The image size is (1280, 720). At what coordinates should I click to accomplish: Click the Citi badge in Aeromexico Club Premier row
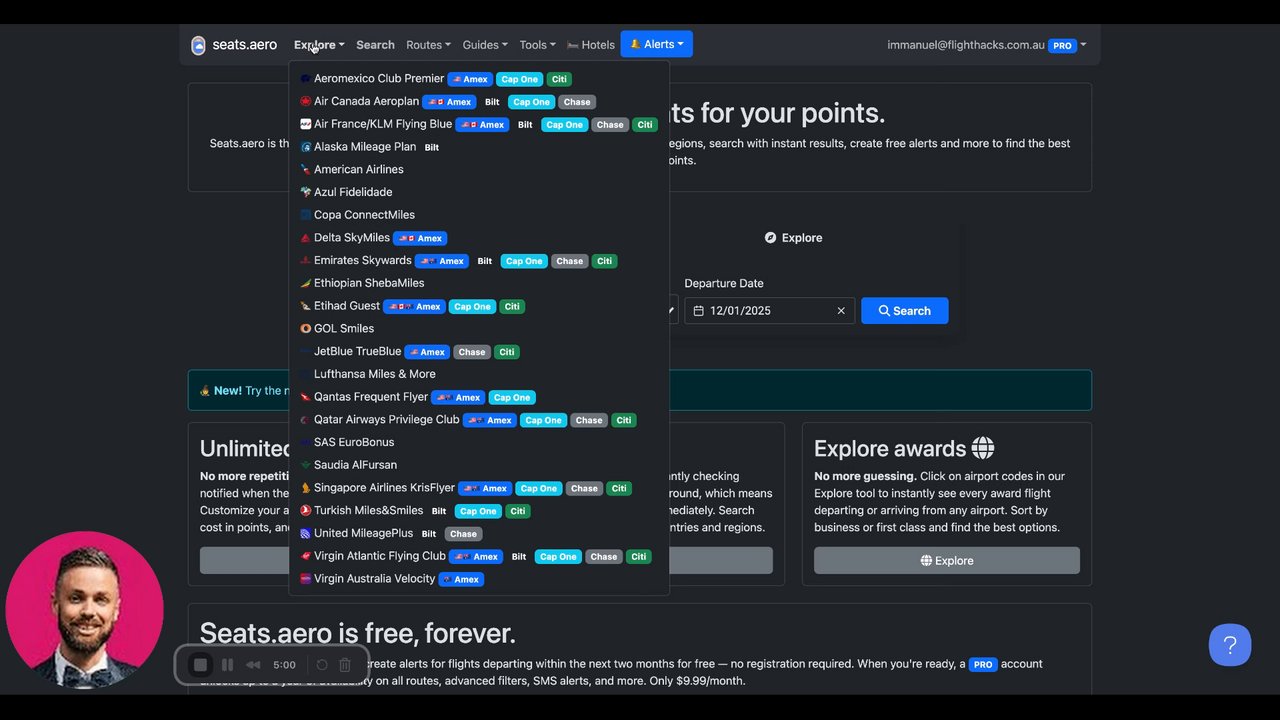tap(560, 79)
